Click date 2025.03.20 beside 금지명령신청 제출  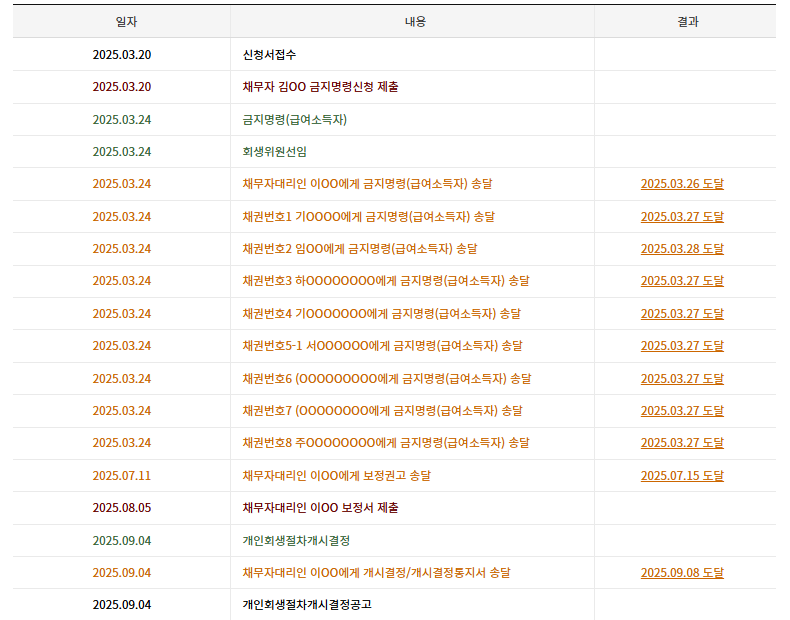click(122, 87)
